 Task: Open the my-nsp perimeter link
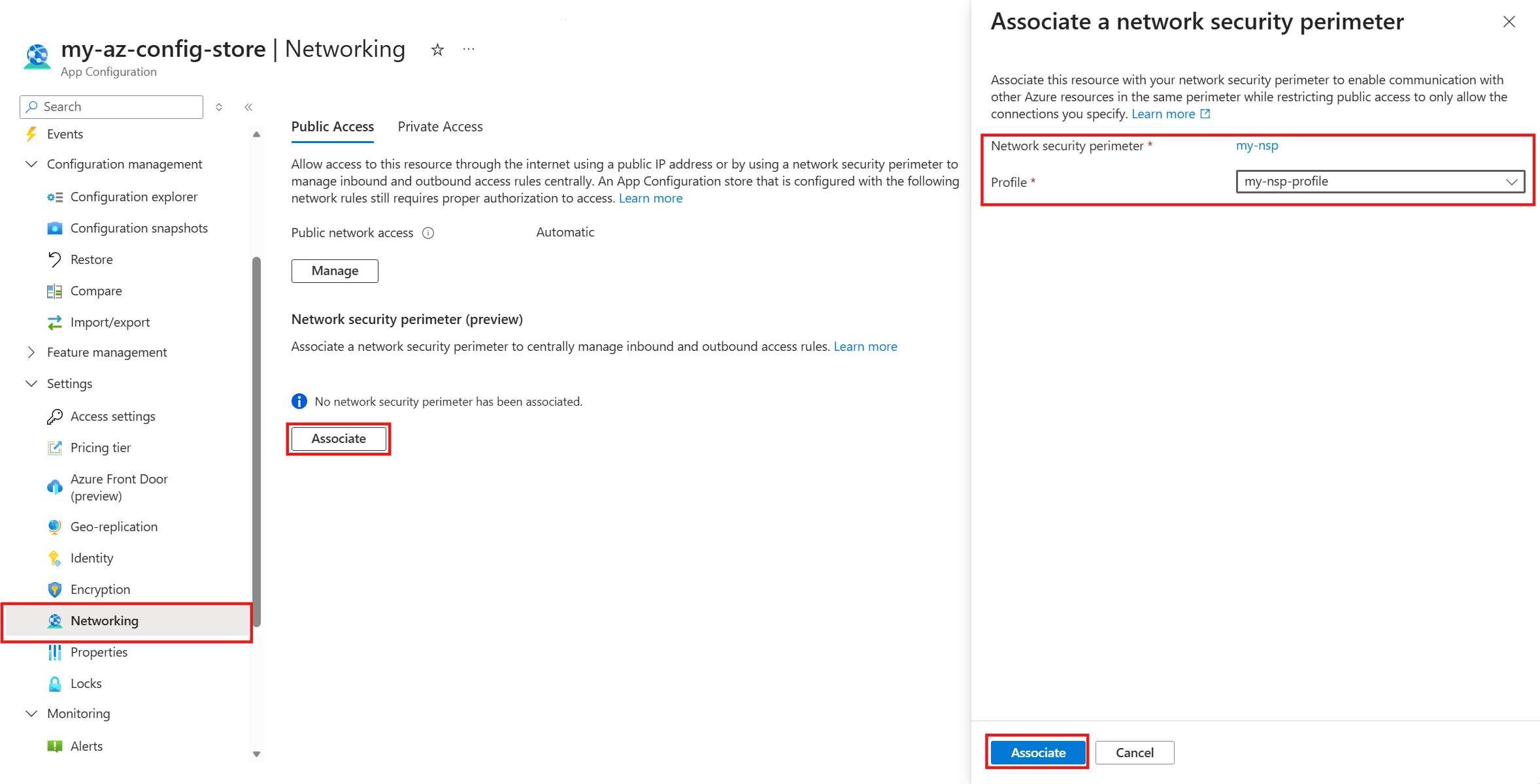click(x=1257, y=146)
